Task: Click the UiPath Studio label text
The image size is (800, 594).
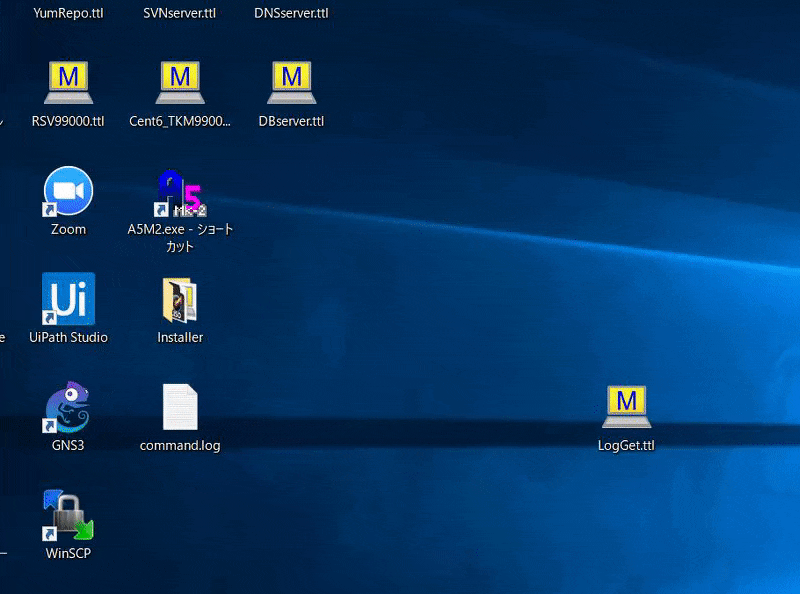Action: tap(68, 337)
